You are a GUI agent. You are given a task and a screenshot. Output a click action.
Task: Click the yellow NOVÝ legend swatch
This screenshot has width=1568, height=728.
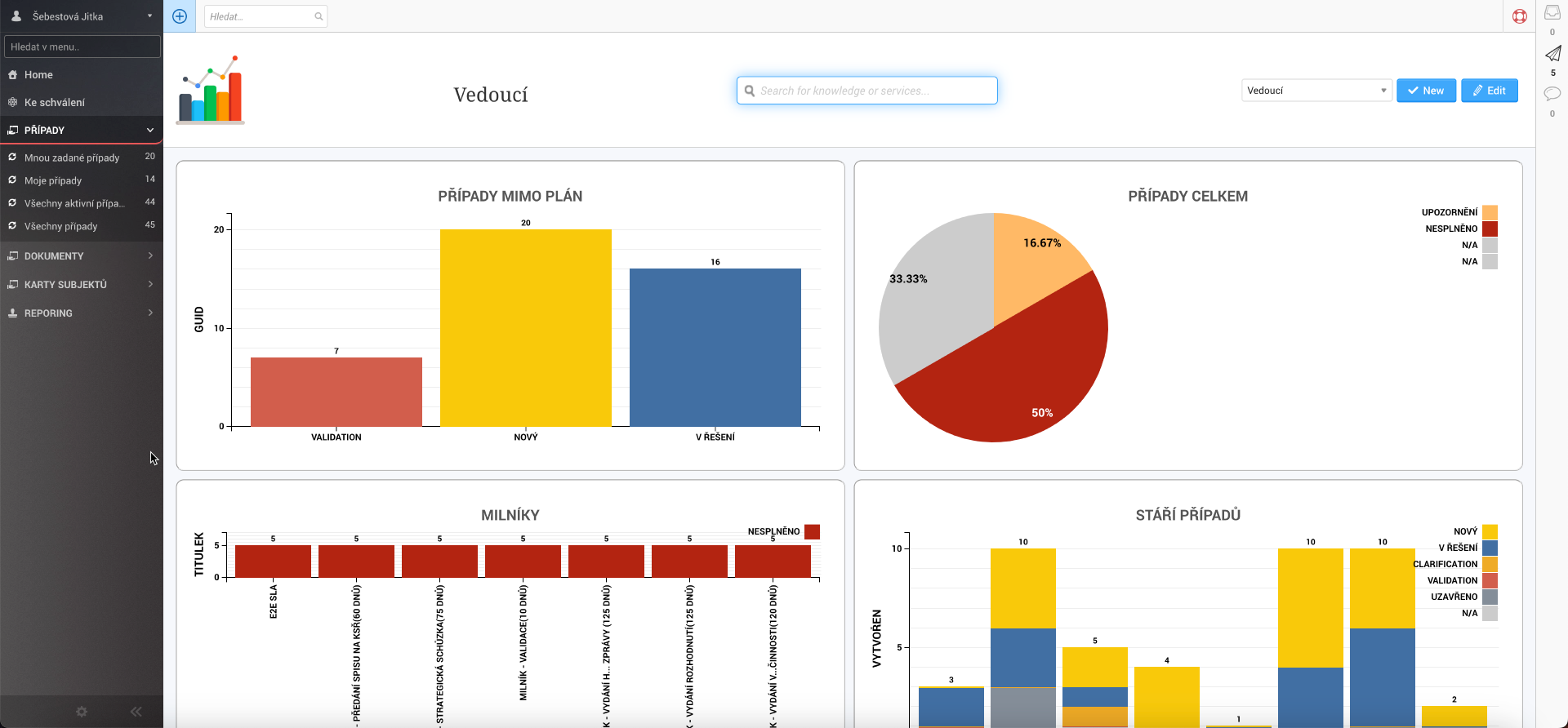tap(1490, 531)
